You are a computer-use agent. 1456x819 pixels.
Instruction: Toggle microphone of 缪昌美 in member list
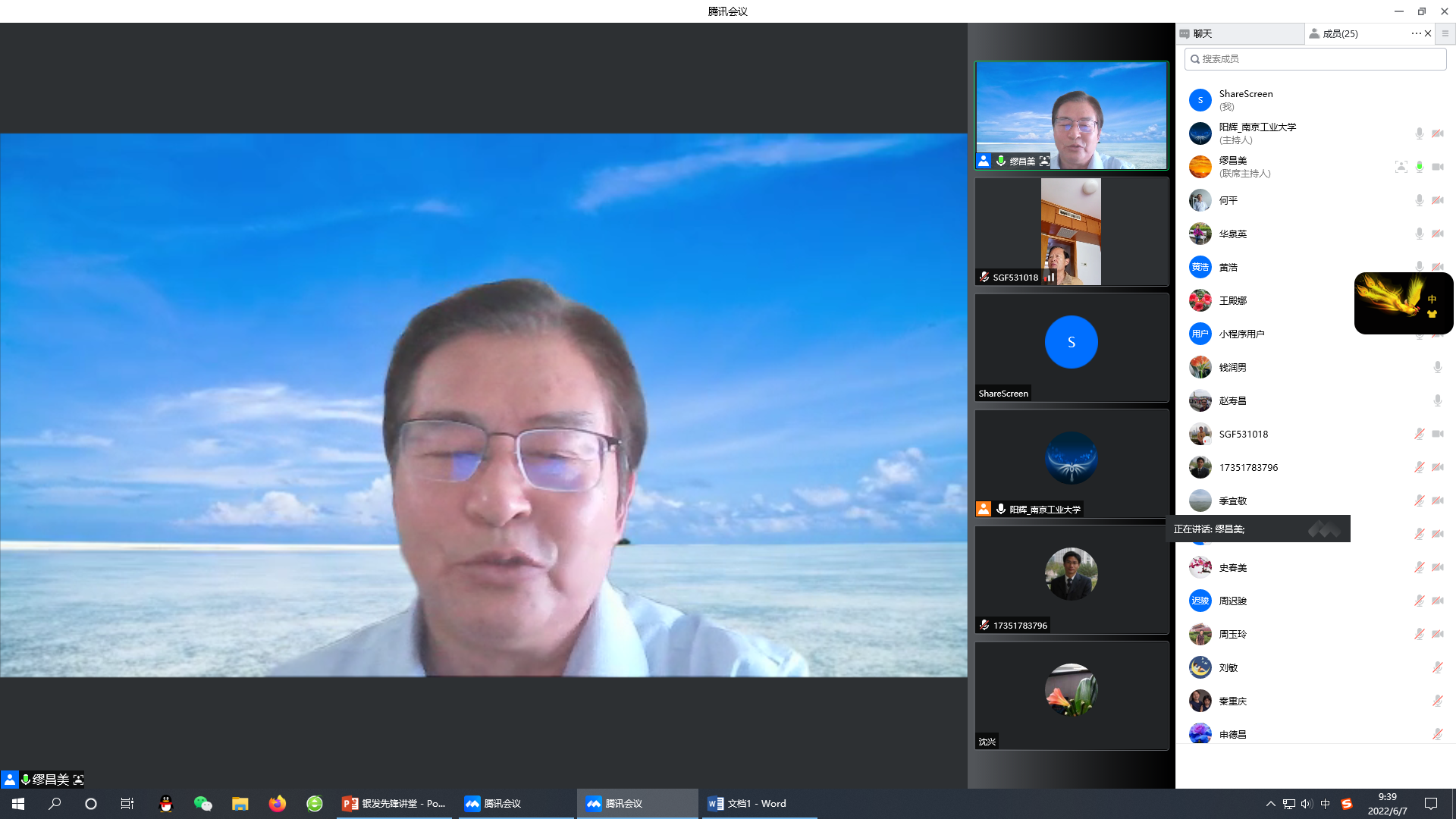1419,167
